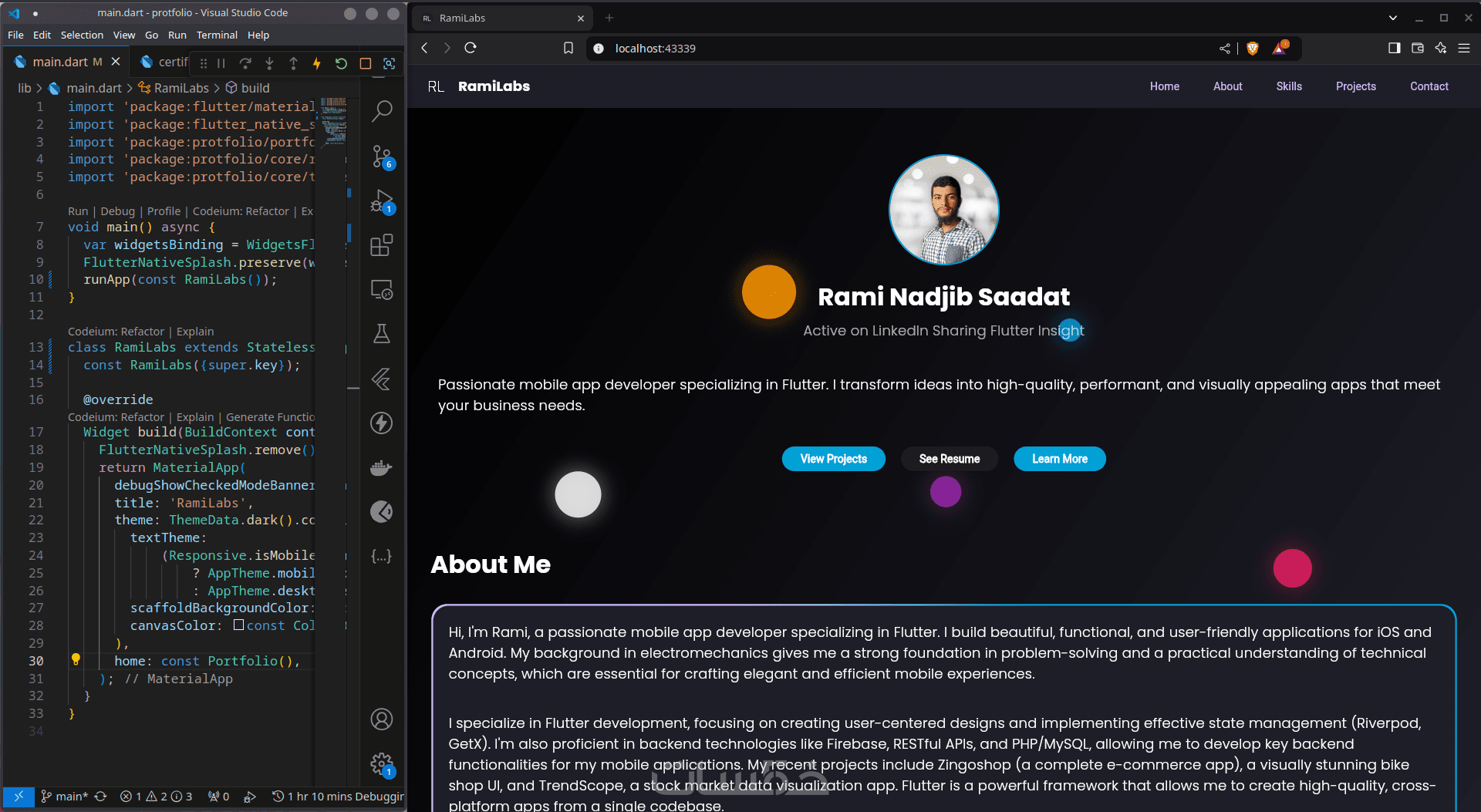Open the Docker view

pos(382,467)
